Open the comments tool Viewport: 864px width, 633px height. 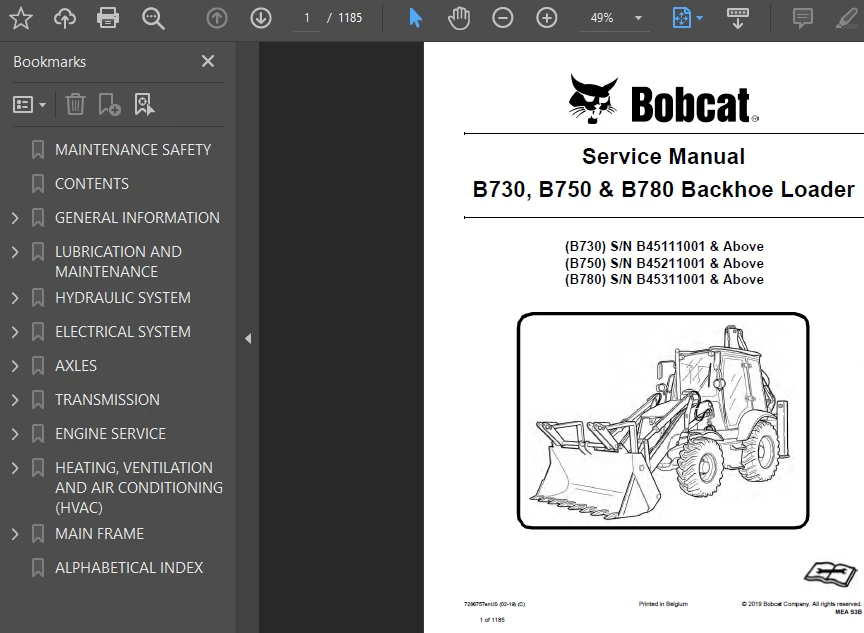[802, 17]
